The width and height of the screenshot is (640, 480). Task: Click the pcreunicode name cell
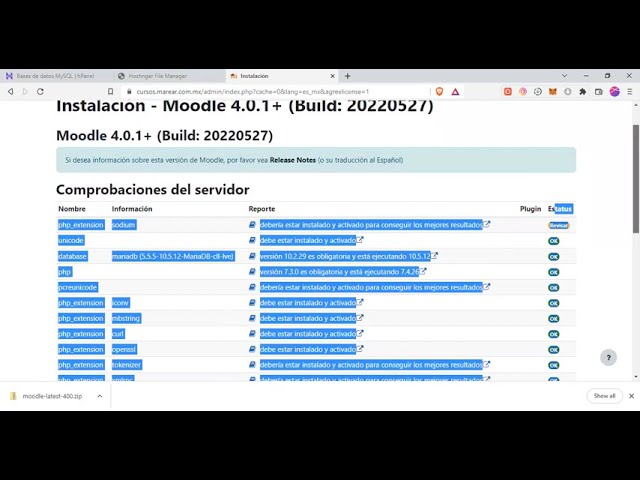78,287
